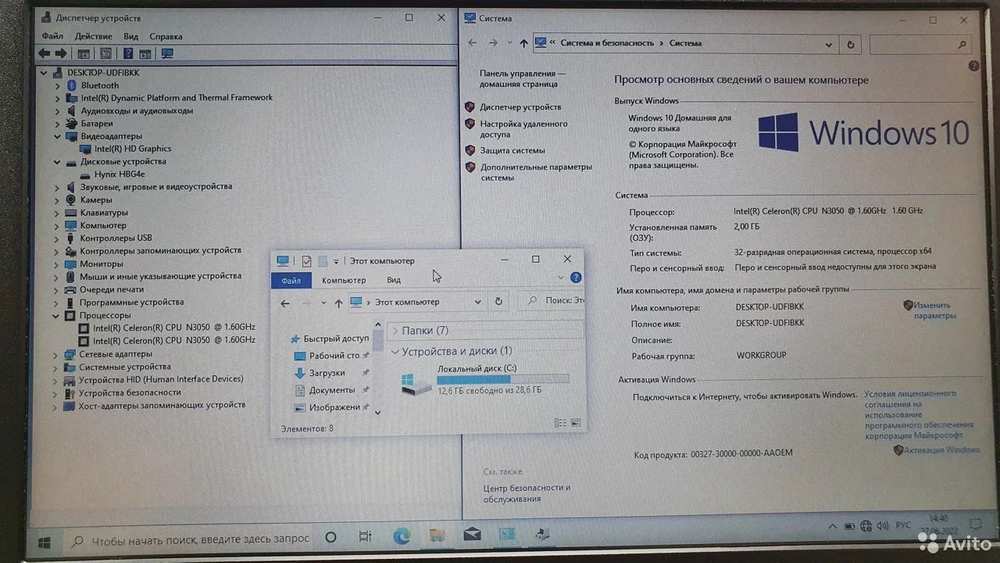Open address dropdown in This PC window
The height and width of the screenshot is (563, 1000).
coord(477,302)
